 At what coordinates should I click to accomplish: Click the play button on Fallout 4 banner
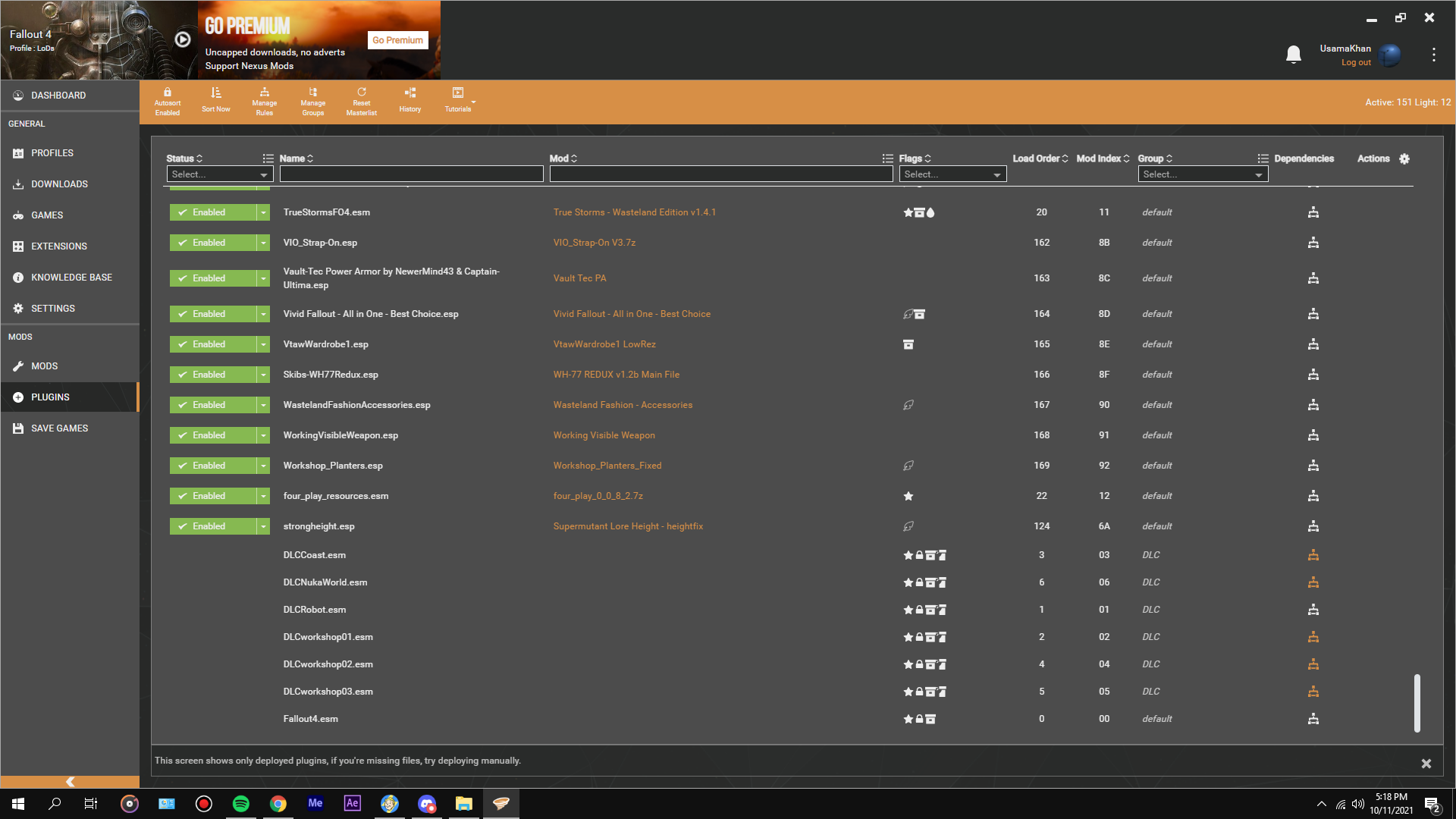coord(183,39)
